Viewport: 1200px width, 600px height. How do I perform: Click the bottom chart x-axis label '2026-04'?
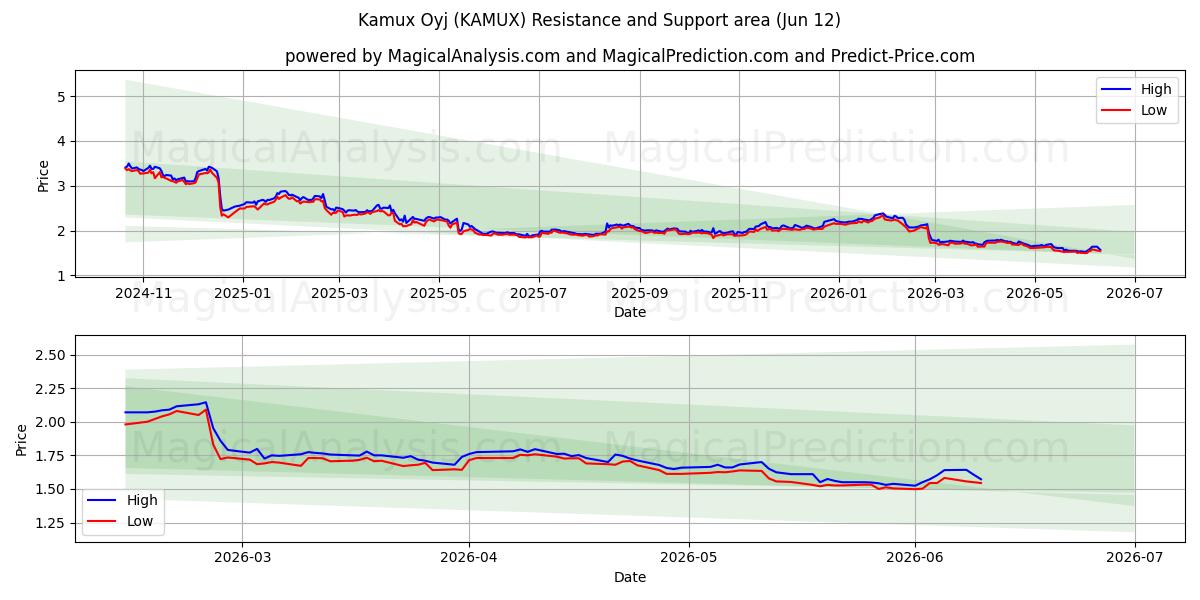click(469, 559)
